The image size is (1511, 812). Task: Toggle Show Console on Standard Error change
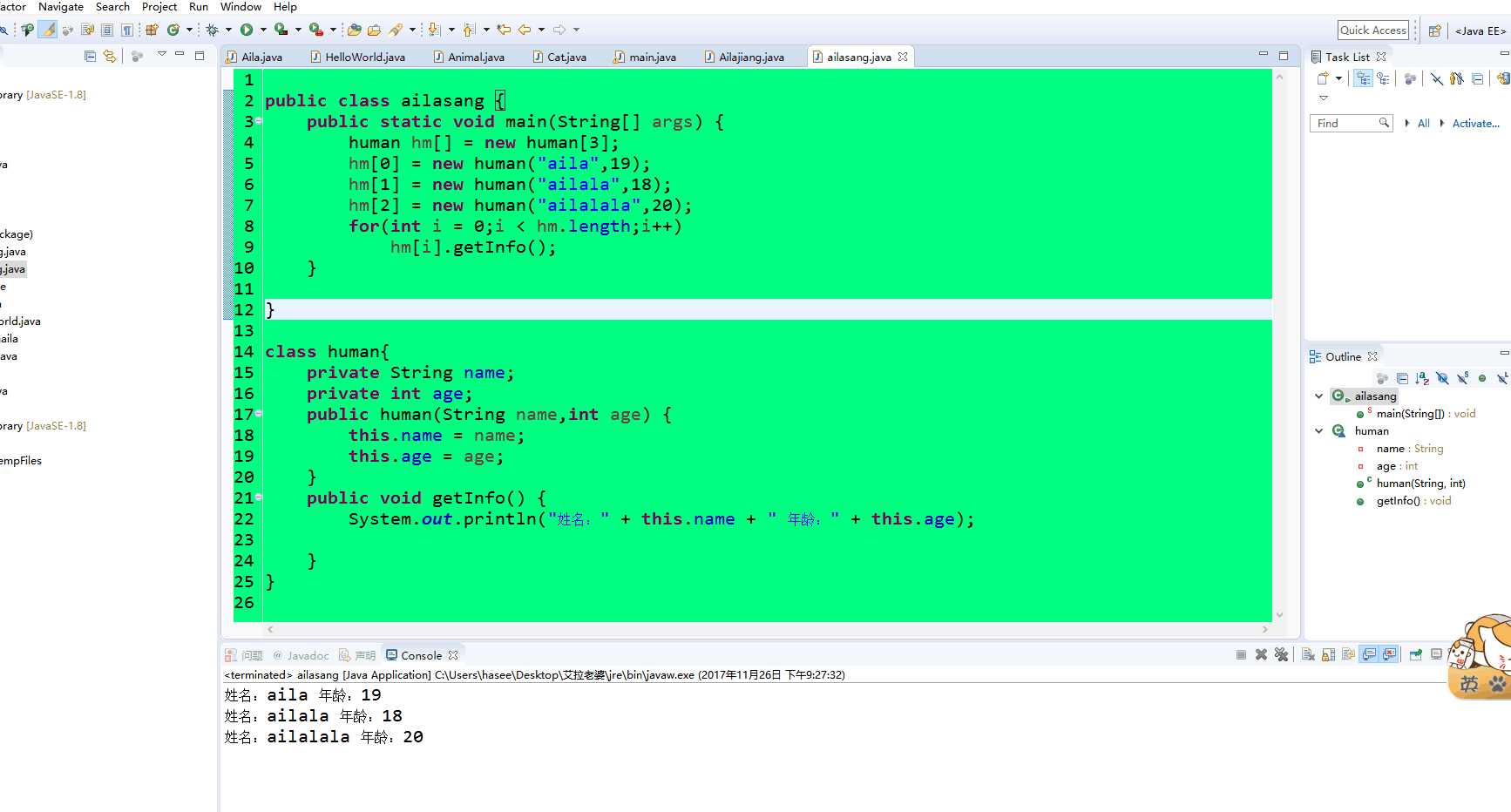(x=1389, y=654)
